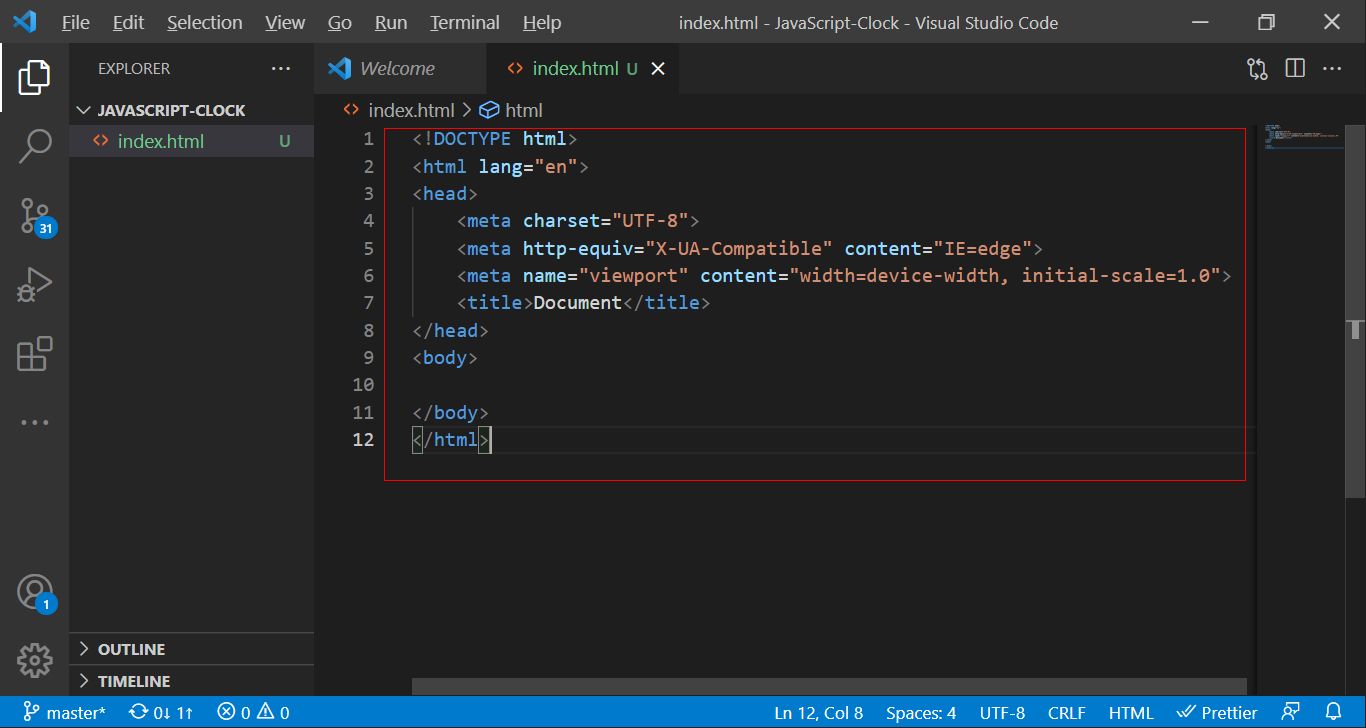Image resolution: width=1366 pixels, height=728 pixels.
Task: Open Explorer views and more actions ellipsis
Action: point(281,69)
